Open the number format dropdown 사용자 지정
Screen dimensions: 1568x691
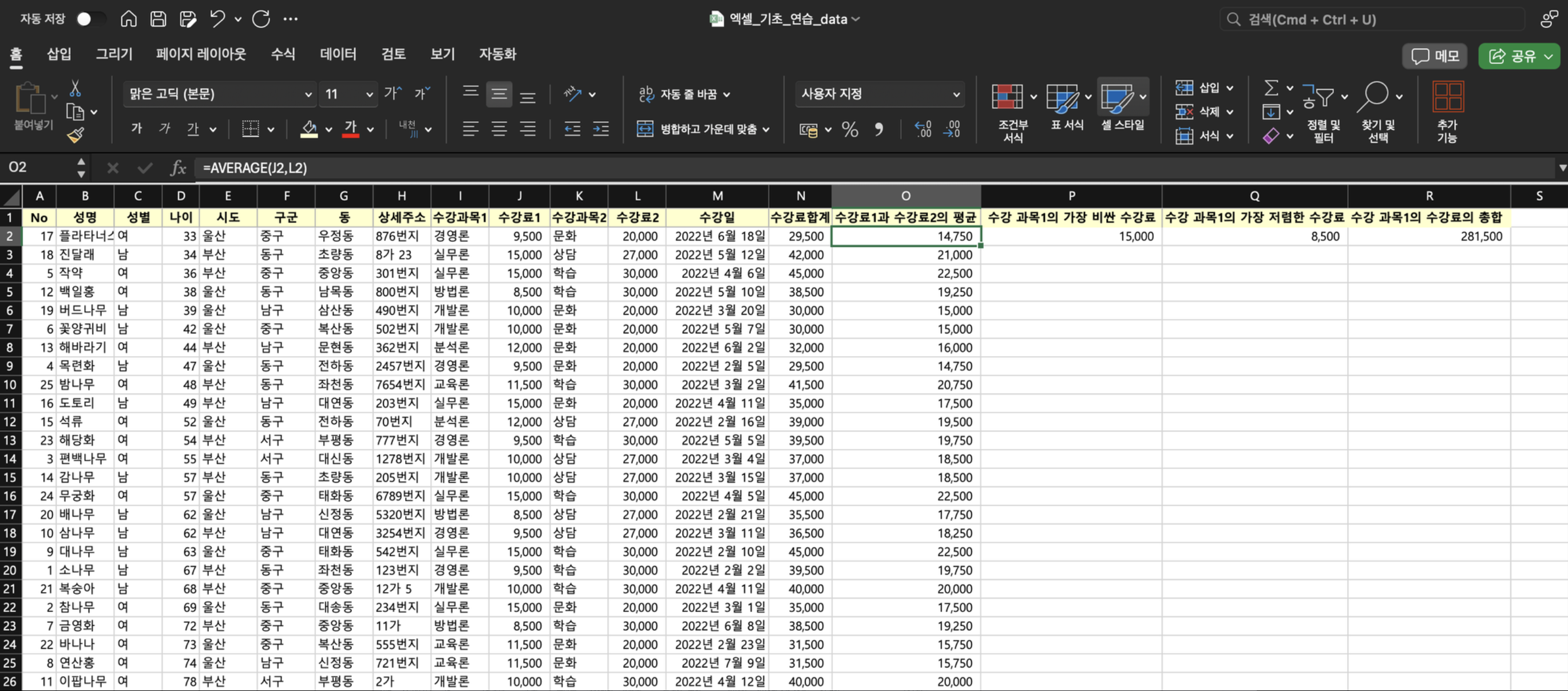pos(956,94)
